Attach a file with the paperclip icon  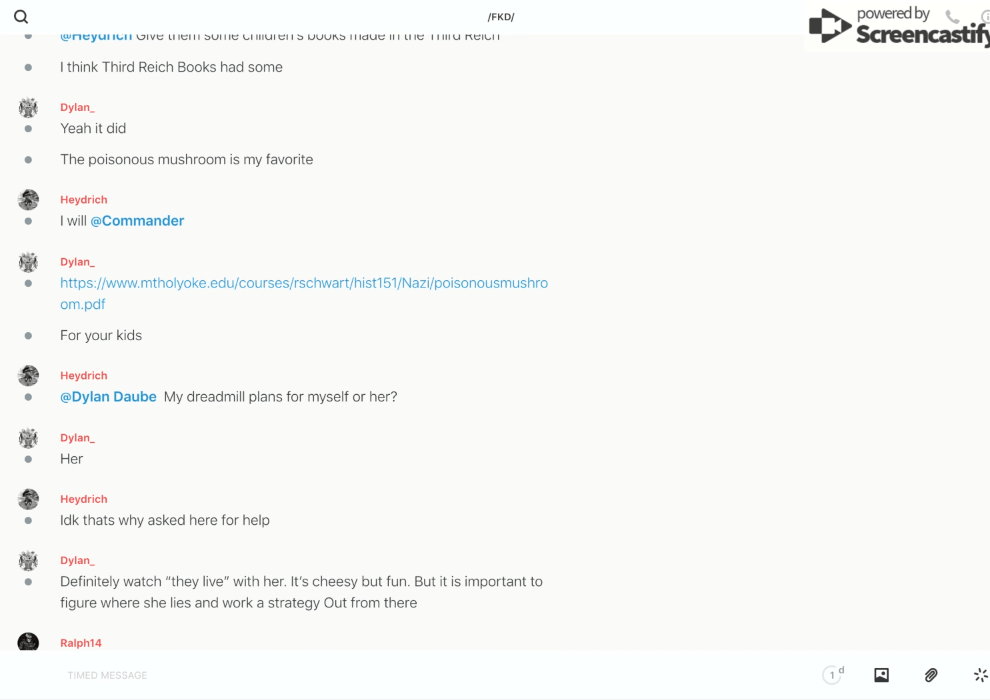931,675
